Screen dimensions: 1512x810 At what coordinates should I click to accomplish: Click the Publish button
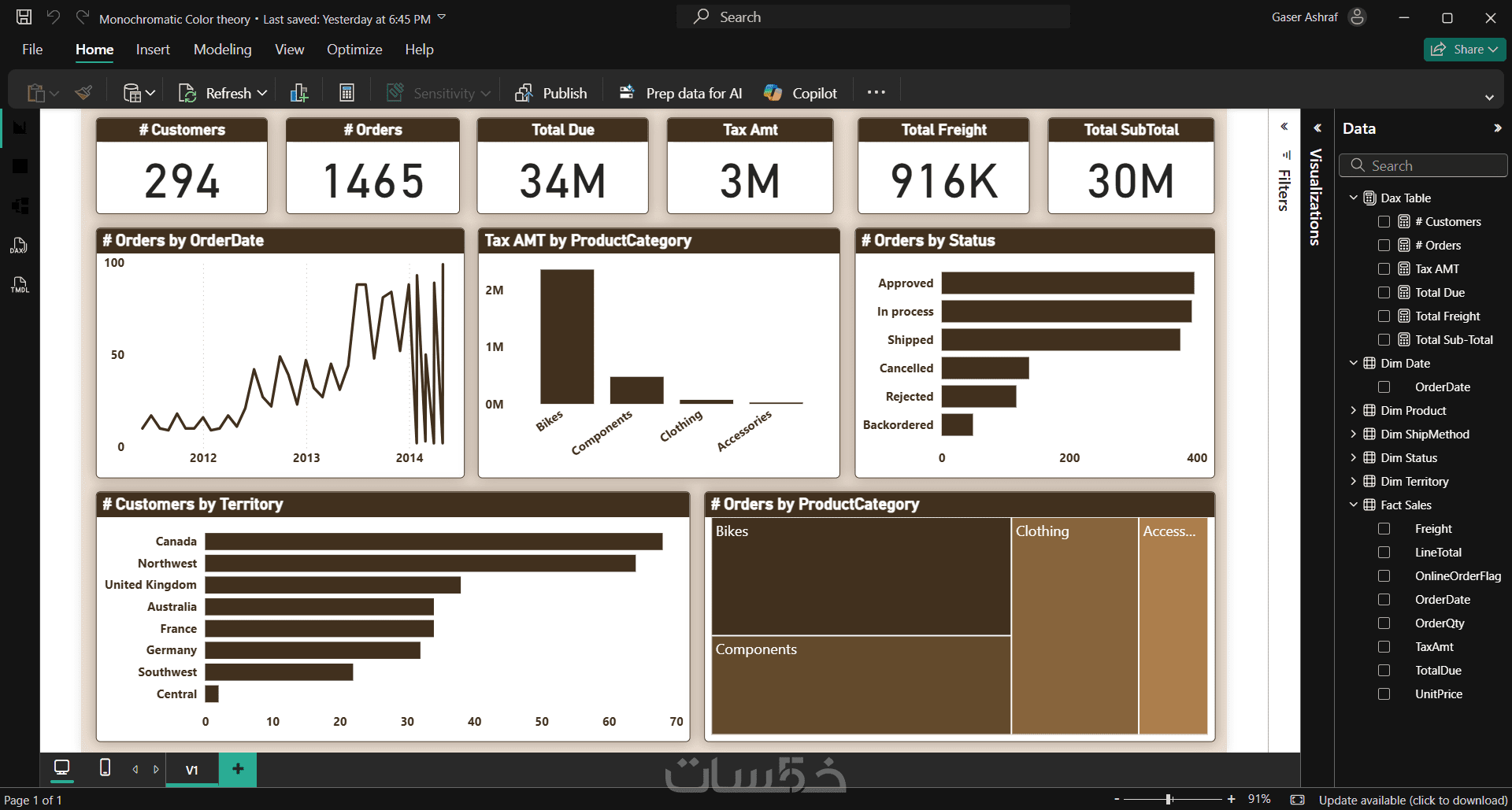(x=551, y=93)
